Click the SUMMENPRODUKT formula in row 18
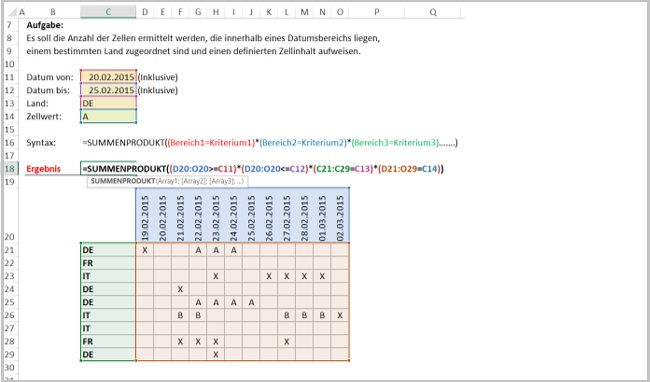The height and width of the screenshot is (382, 650). (263, 169)
